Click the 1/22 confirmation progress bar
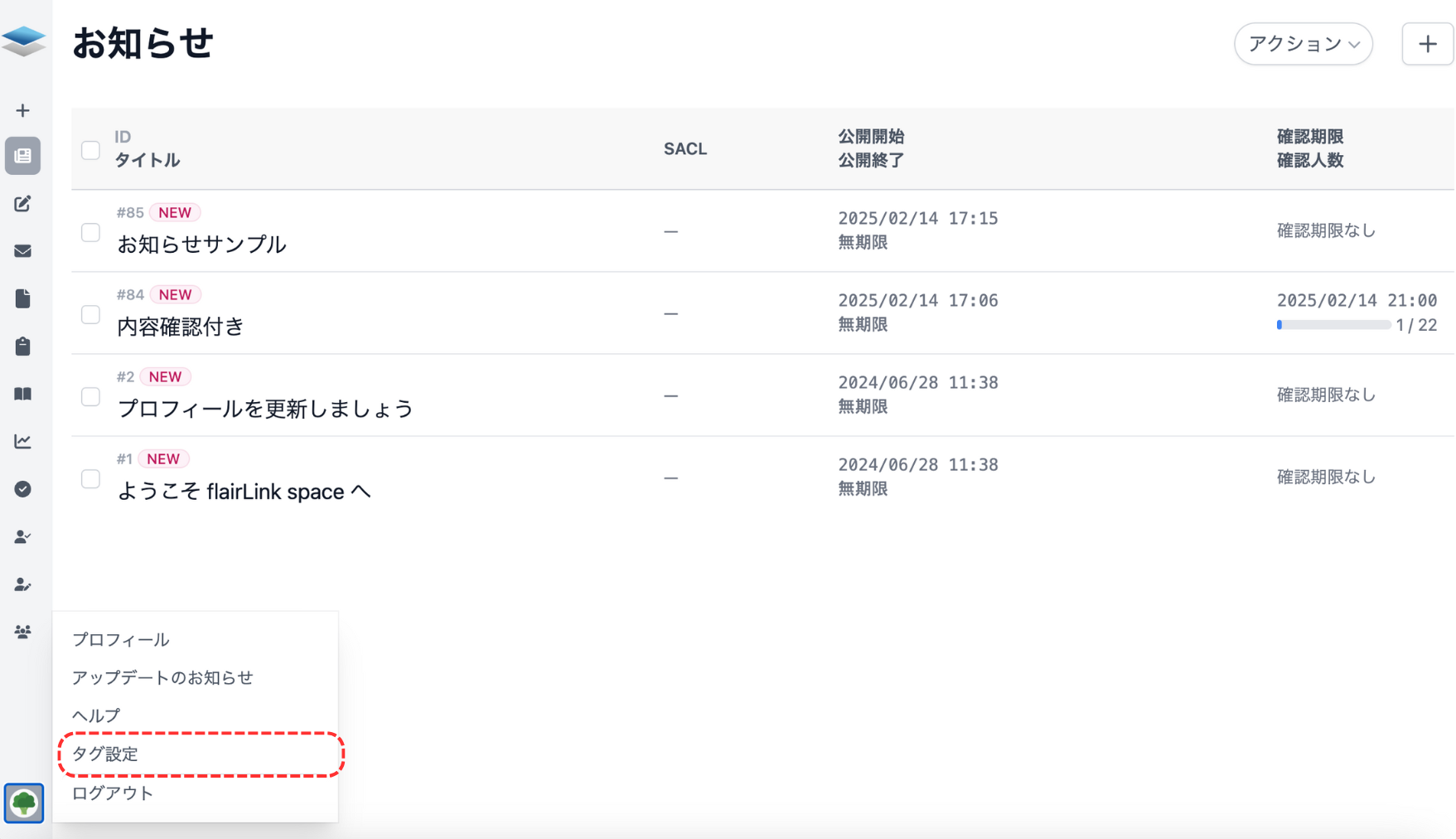This screenshot has height=839, width=1456. tap(1333, 325)
